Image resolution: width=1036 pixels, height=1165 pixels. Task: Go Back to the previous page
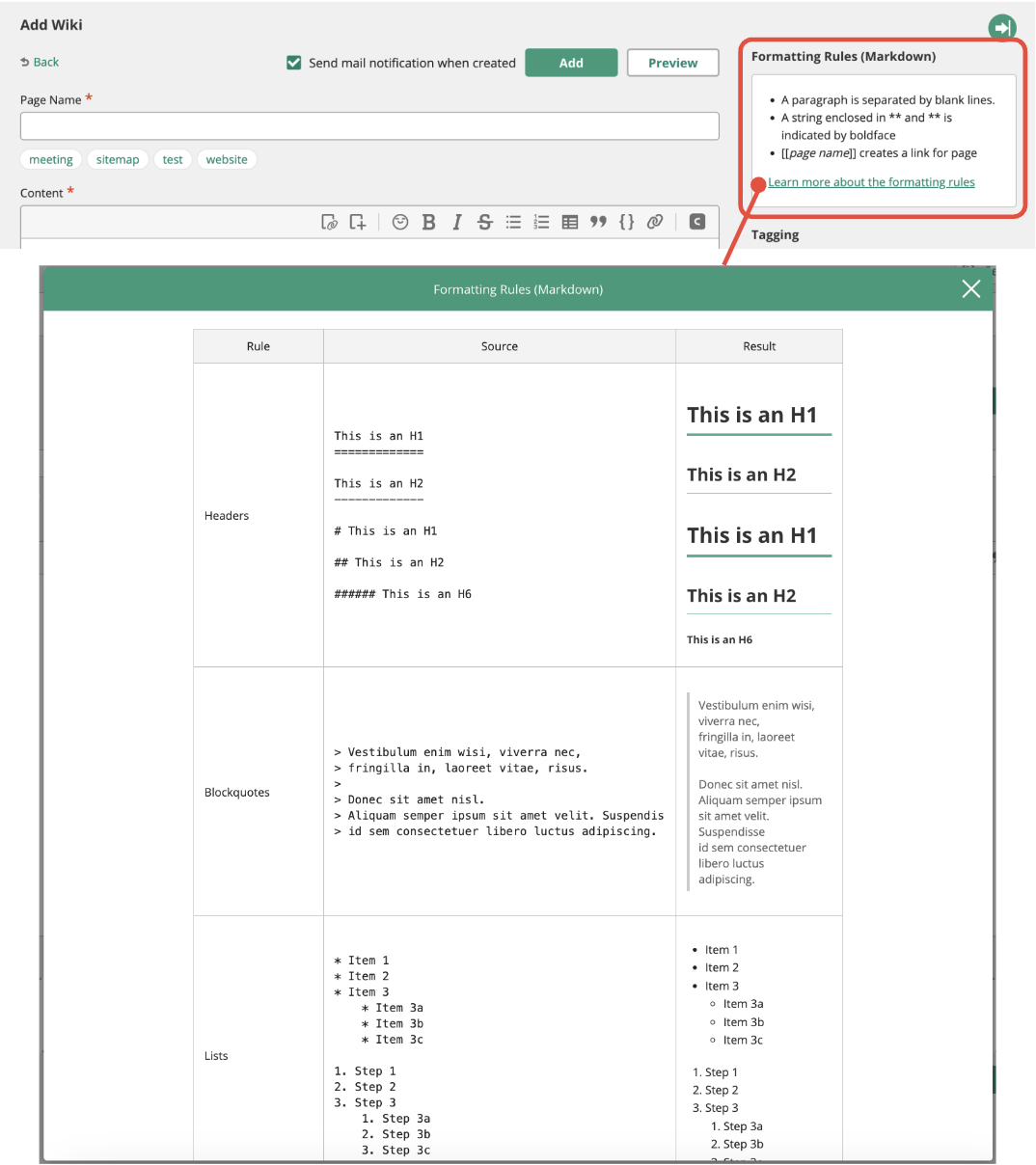coord(40,62)
